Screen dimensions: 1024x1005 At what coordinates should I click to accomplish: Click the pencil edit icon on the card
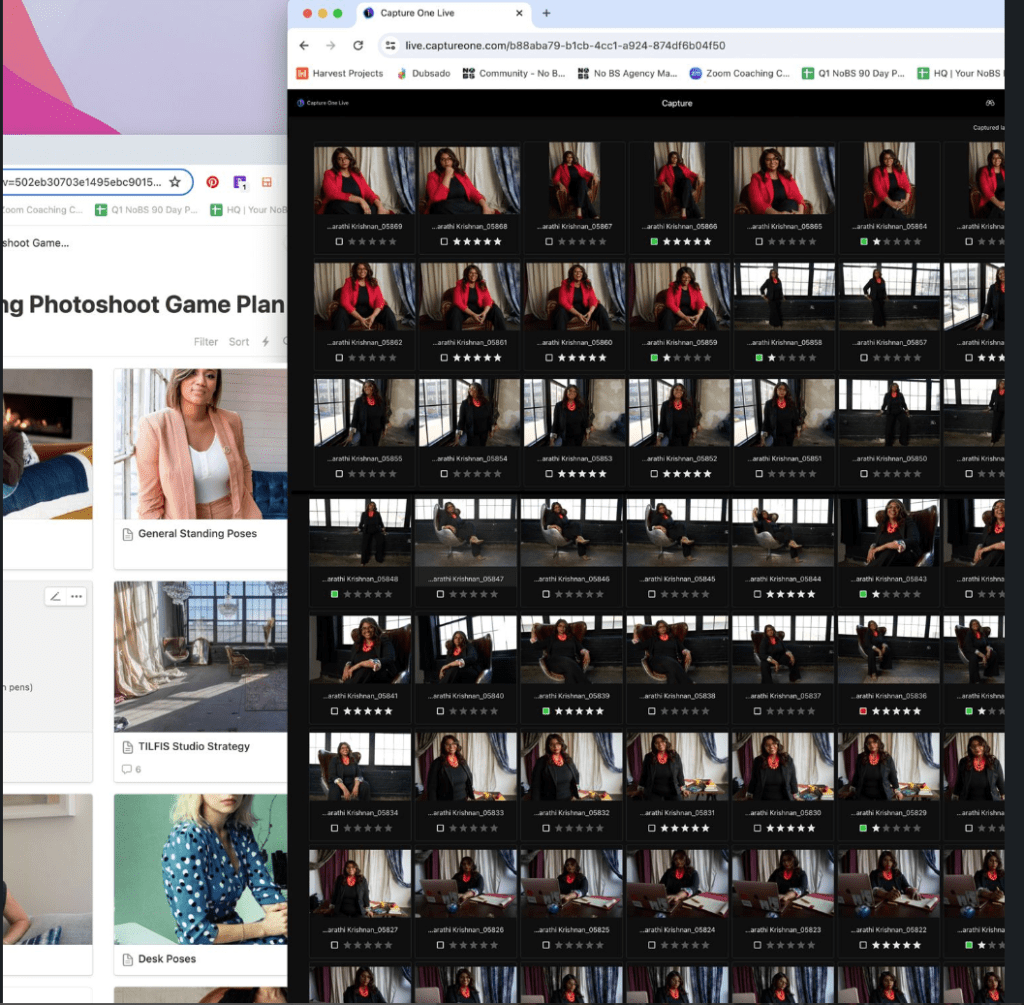pos(55,596)
